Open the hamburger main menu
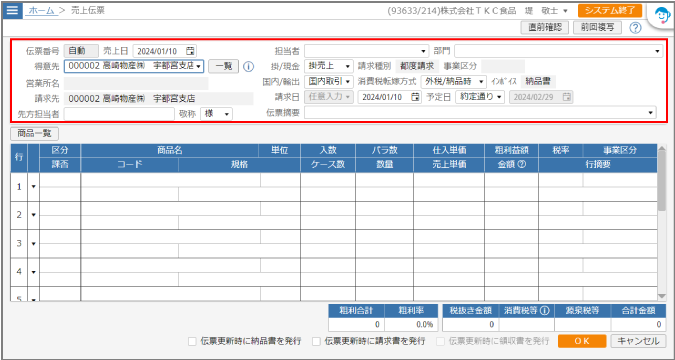 point(12,10)
